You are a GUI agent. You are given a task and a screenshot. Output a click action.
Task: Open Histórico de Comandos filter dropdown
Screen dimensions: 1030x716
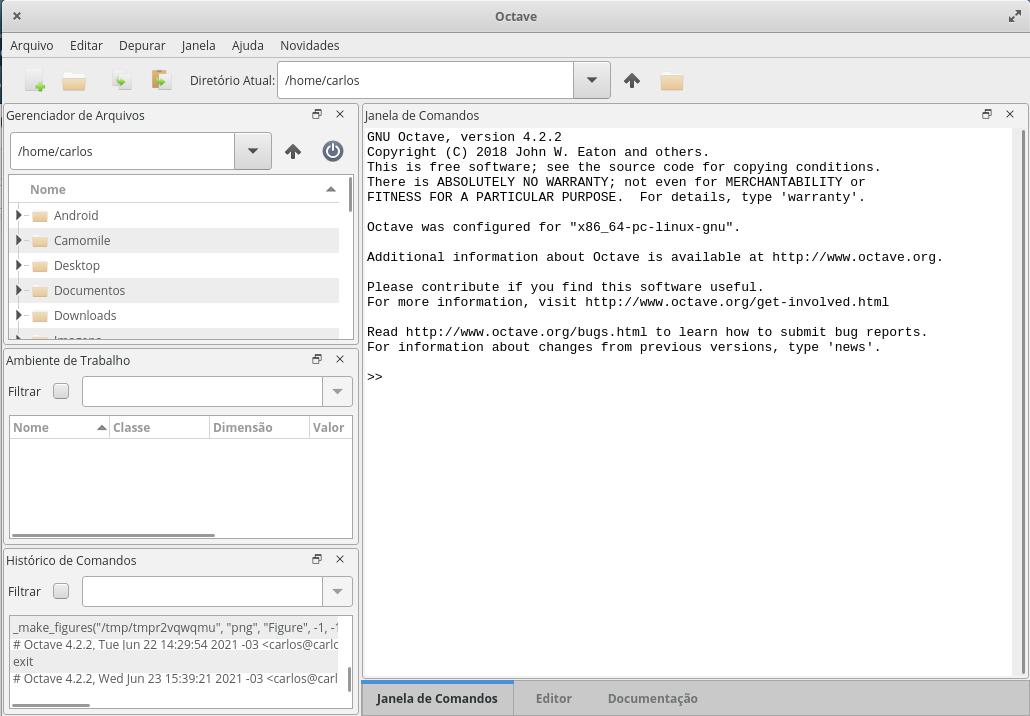[337, 592]
